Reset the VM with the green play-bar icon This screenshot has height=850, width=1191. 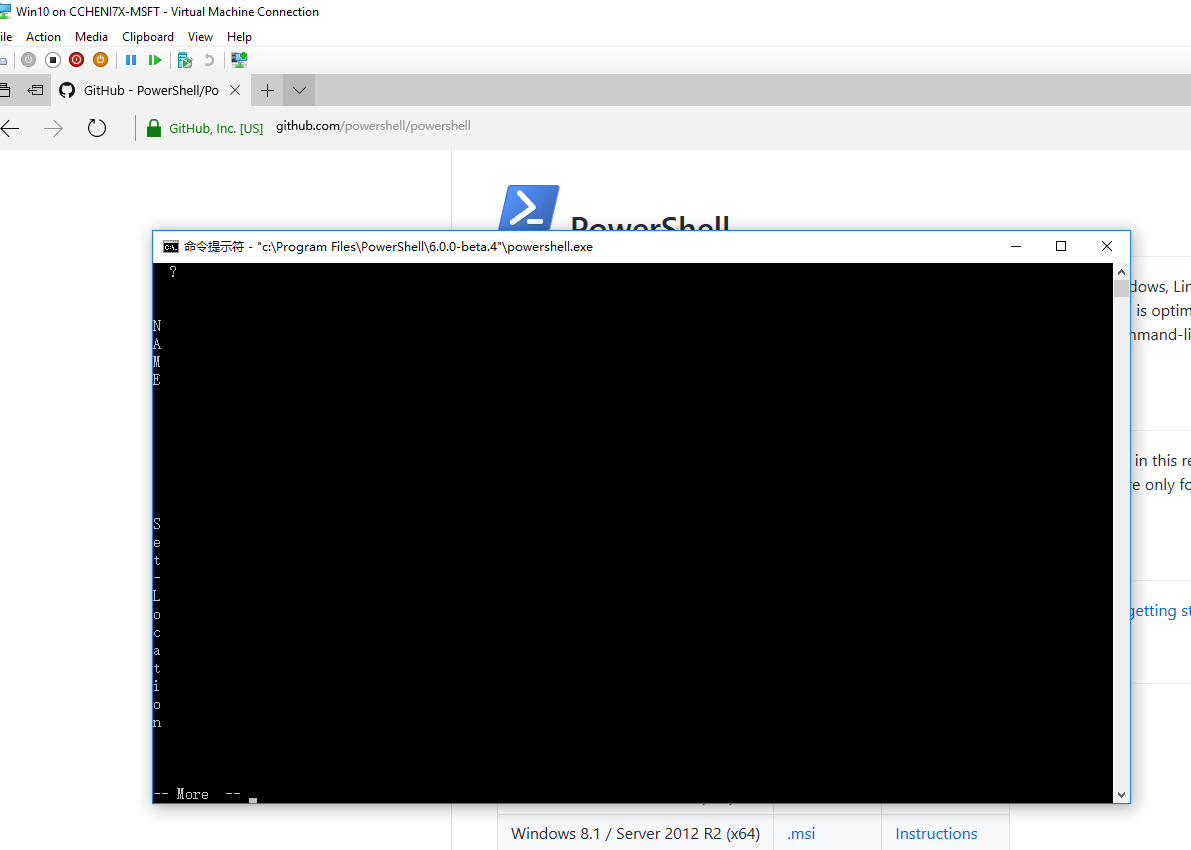coord(155,60)
